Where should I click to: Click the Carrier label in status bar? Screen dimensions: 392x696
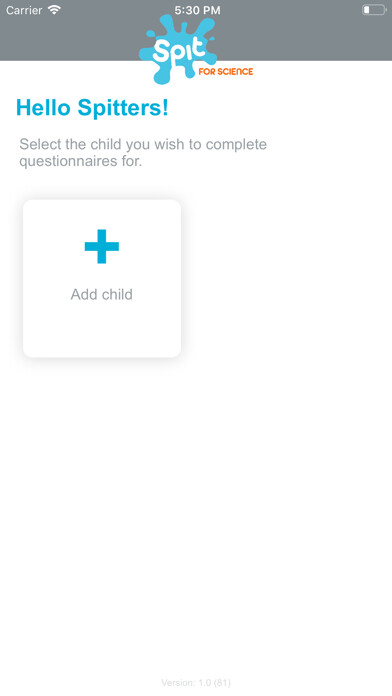[x=24, y=10]
